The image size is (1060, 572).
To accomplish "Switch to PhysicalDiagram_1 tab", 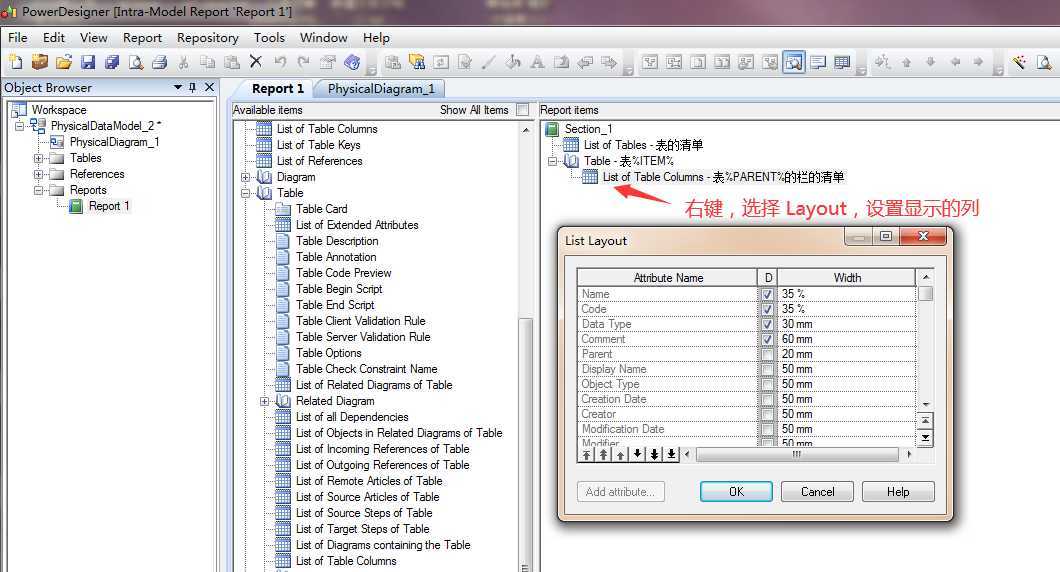I will tap(381, 89).
